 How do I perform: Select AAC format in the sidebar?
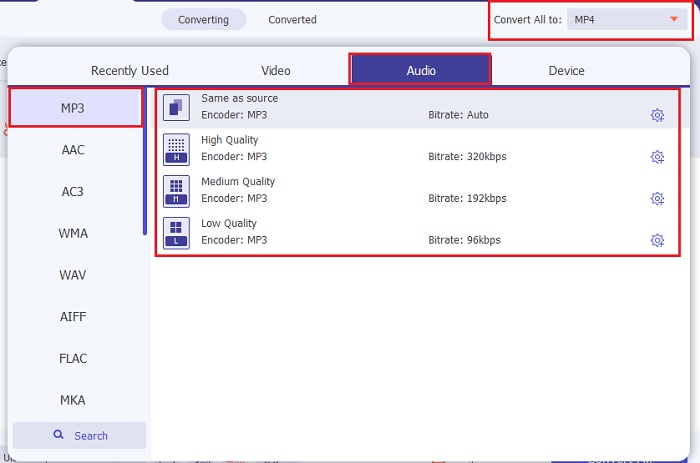click(73, 150)
